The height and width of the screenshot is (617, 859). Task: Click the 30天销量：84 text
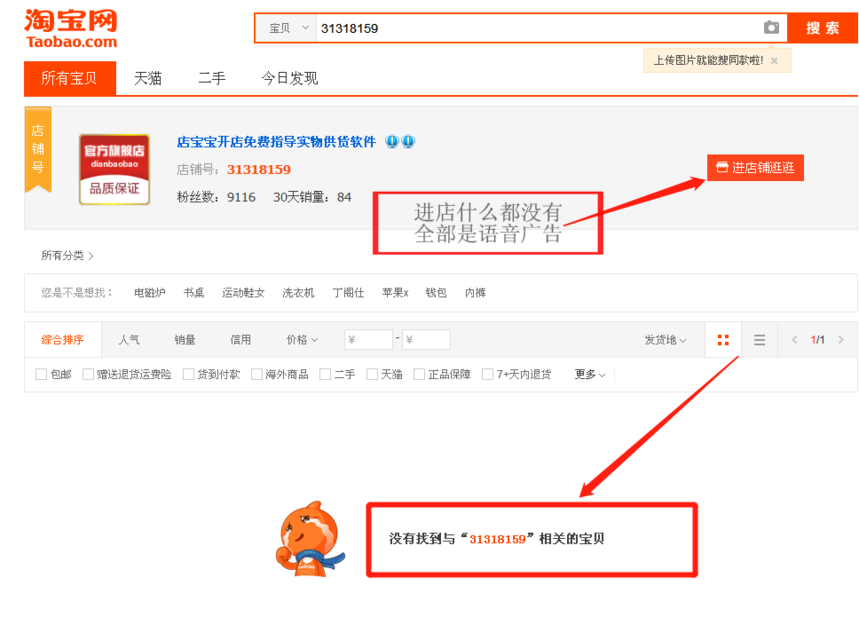[312, 197]
